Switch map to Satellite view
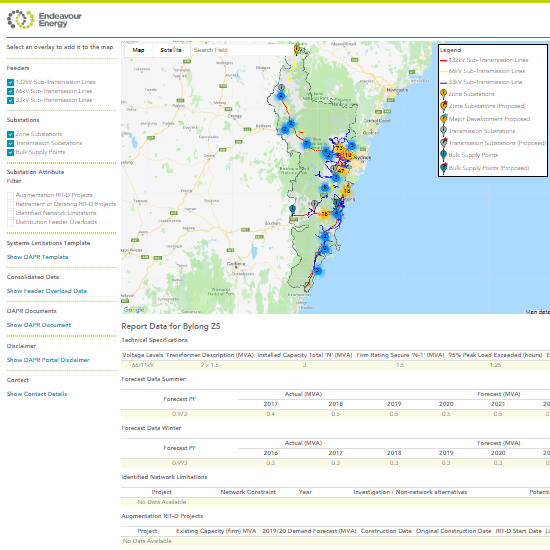The height and width of the screenshot is (550, 550). pos(171,50)
